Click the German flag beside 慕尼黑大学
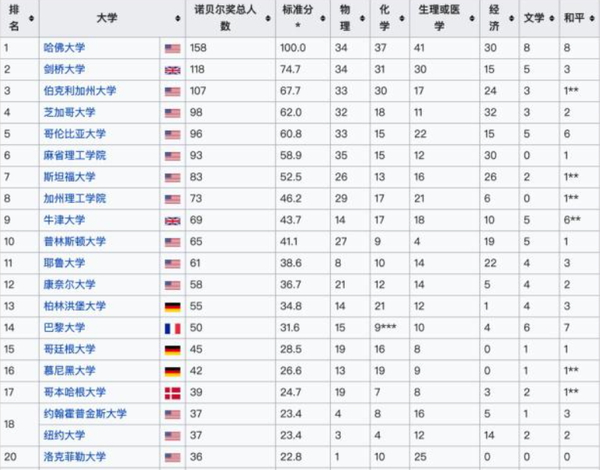600x470 pixels. click(x=173, y=371)
